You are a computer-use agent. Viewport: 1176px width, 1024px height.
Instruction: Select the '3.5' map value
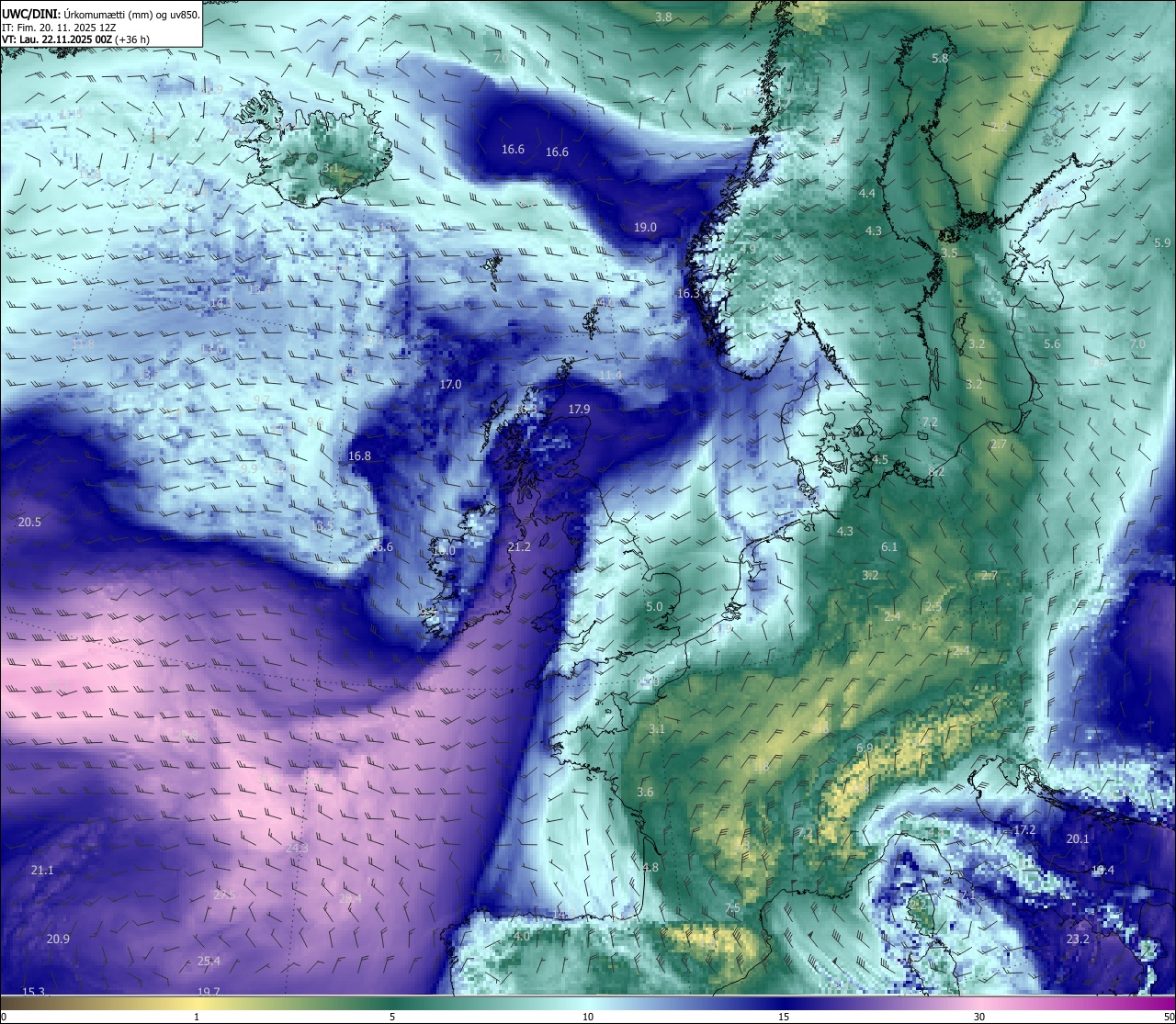pyautogui.click(x=949, y=252)
